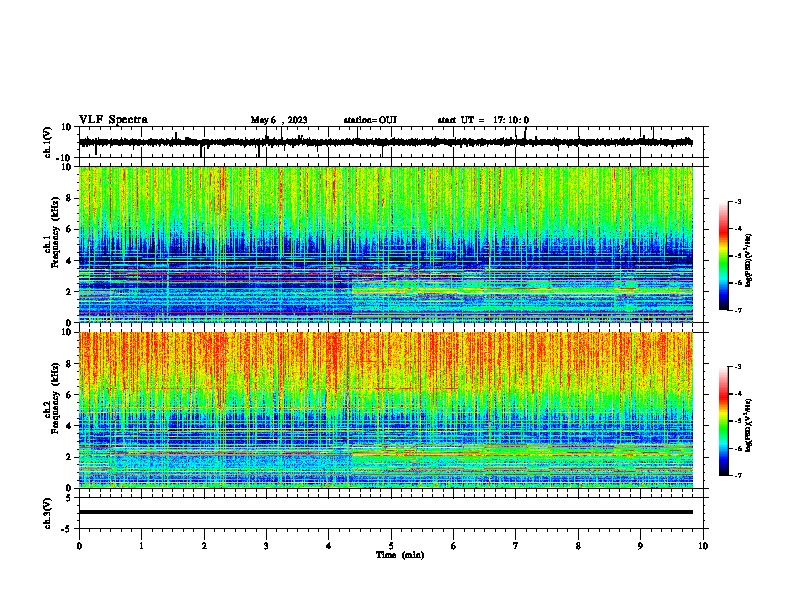The height and width of the screenshot is (612, 792).
Task: Click the ch.2 spectrogram panel
Action: (x=386, y=410)
